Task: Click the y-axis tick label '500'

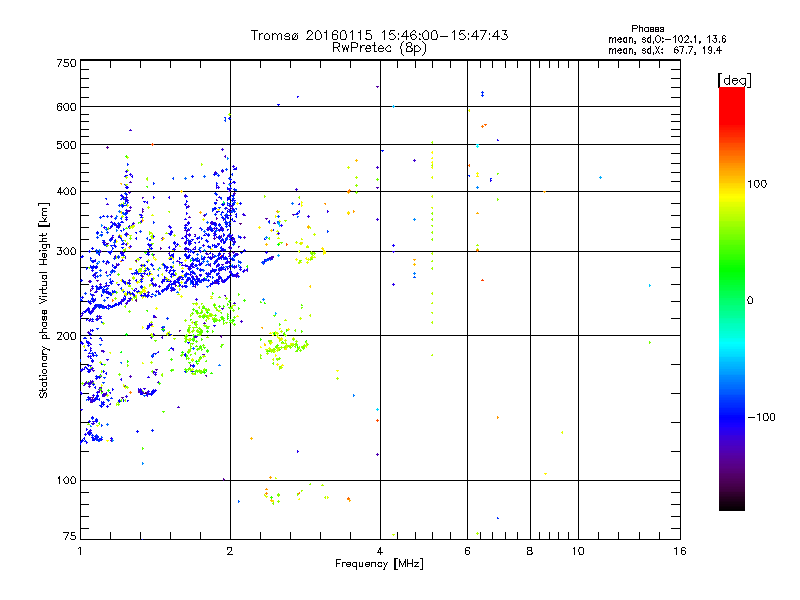Action: (66, 145)
